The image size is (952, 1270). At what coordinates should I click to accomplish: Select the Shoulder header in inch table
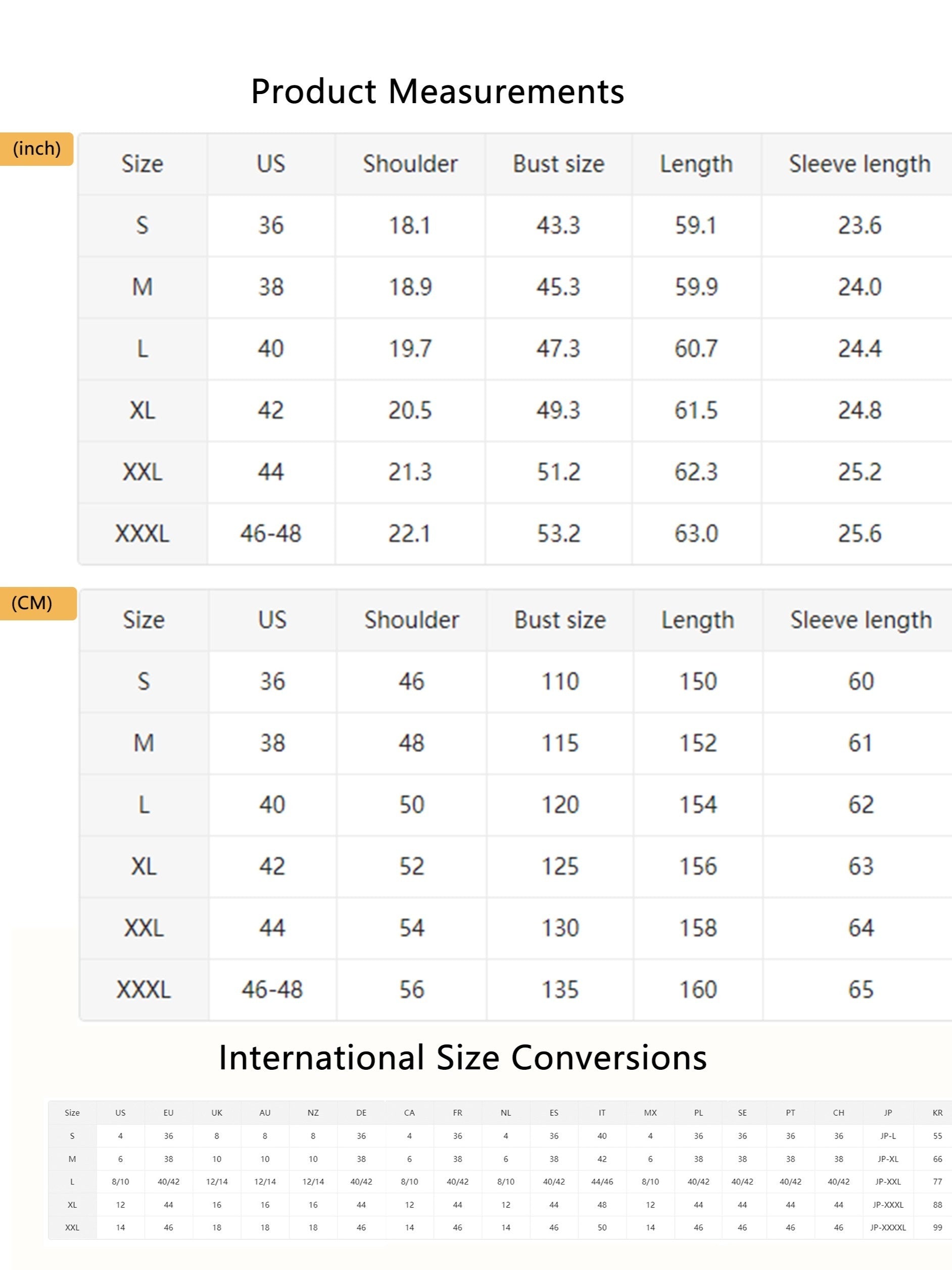coord(410,164)
